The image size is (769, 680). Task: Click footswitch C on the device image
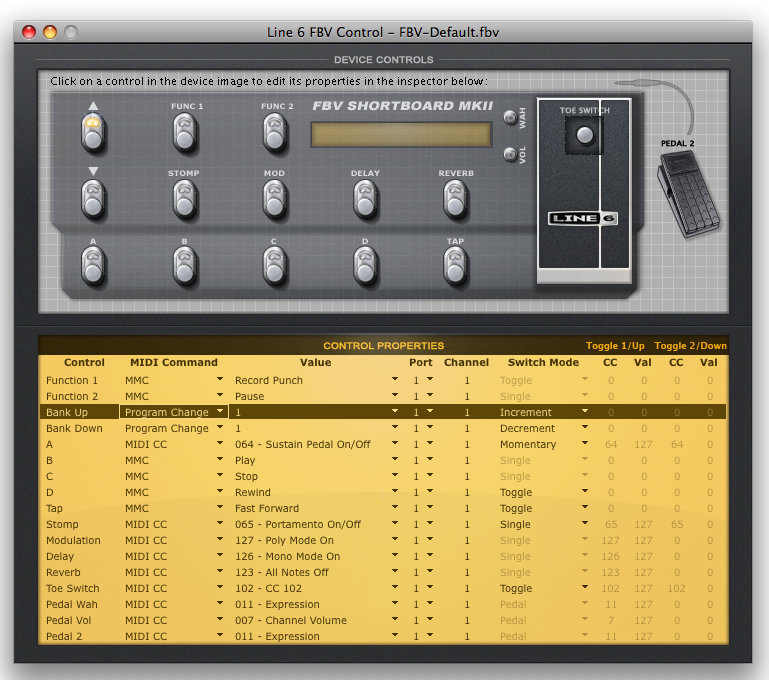tap(275, 266)
